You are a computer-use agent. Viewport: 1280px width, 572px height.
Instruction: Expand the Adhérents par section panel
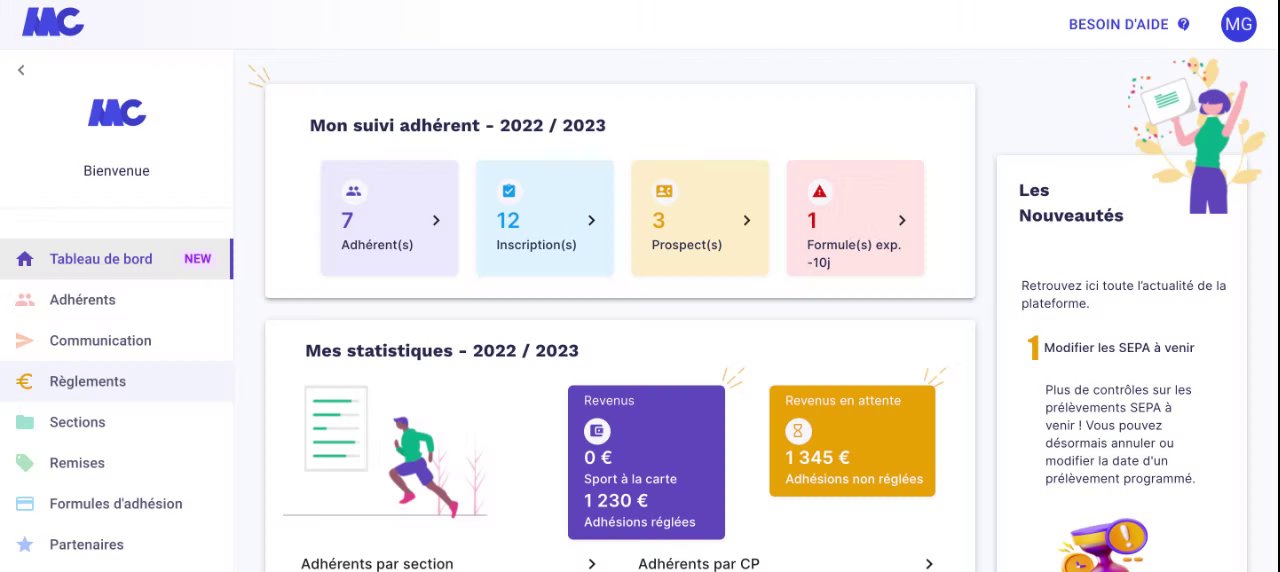click(x=592, y=564)
